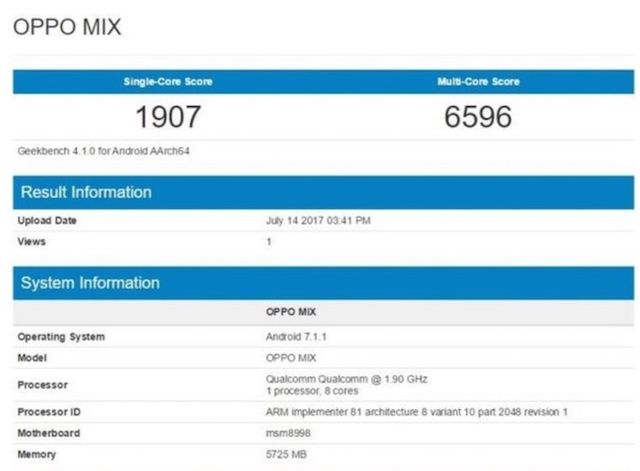
Task: Select the Operating System label
Action: tap(61, 337)
